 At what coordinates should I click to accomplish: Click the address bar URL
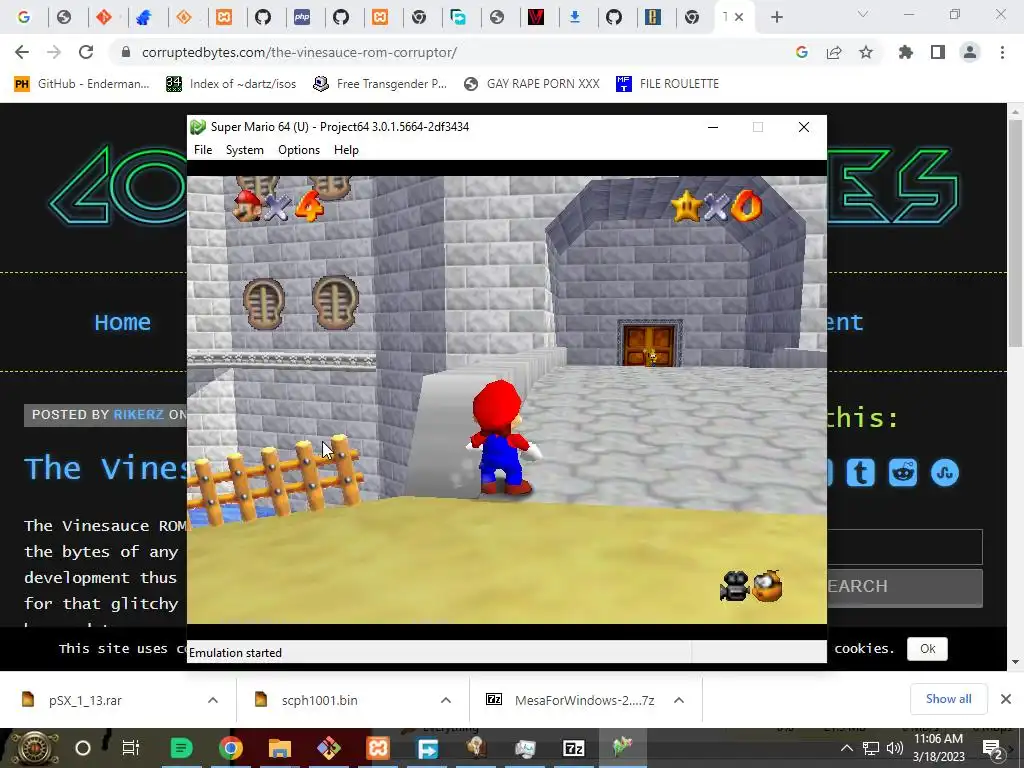click(x=299, y=52)
